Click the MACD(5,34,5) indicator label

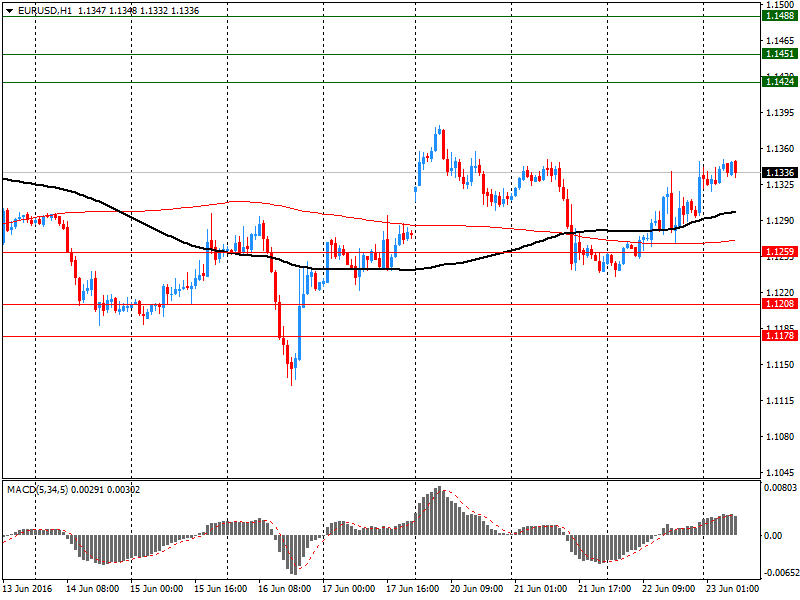tap(38, 489)
